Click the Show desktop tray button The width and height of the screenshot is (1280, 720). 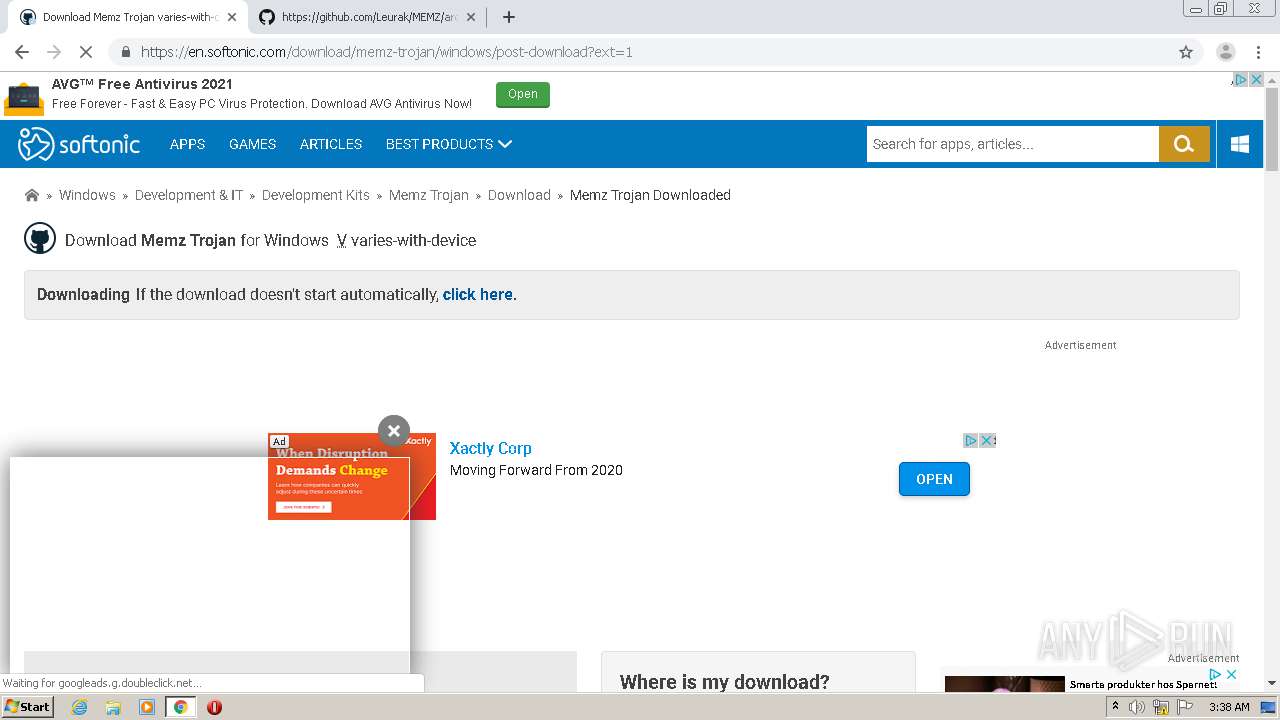1269,707
